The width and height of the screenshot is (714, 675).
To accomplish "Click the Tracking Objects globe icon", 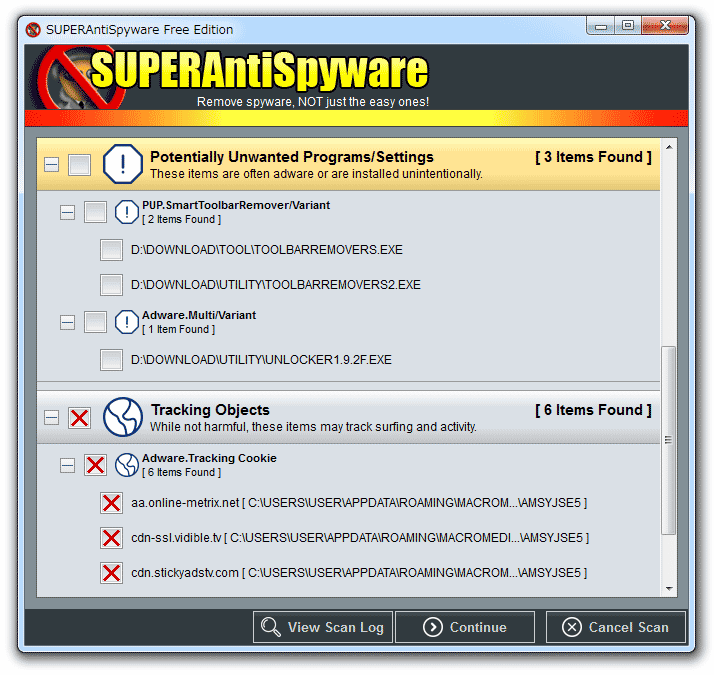I will pos(122,417).
